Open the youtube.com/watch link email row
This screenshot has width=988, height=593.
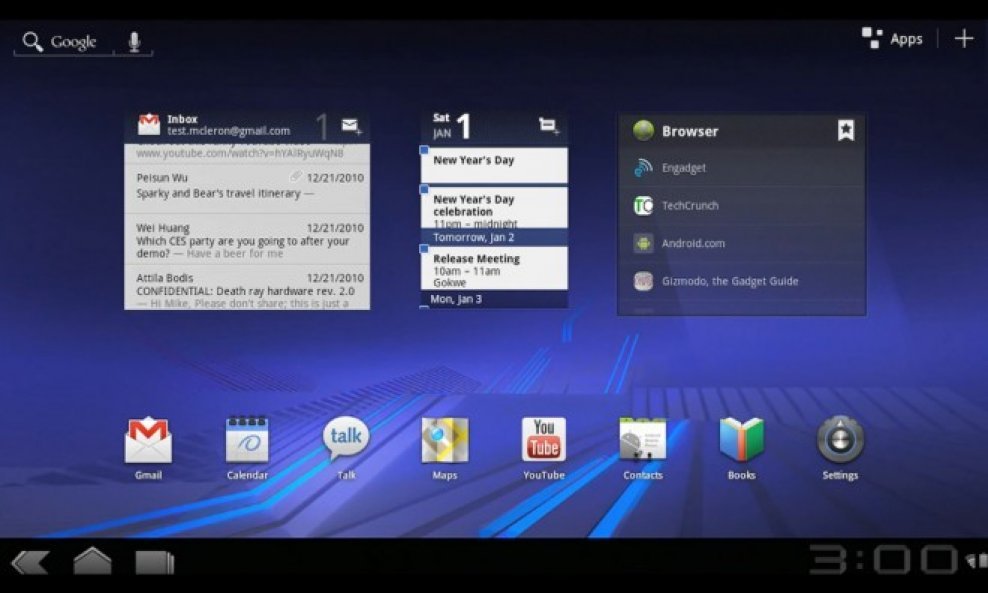247,153
